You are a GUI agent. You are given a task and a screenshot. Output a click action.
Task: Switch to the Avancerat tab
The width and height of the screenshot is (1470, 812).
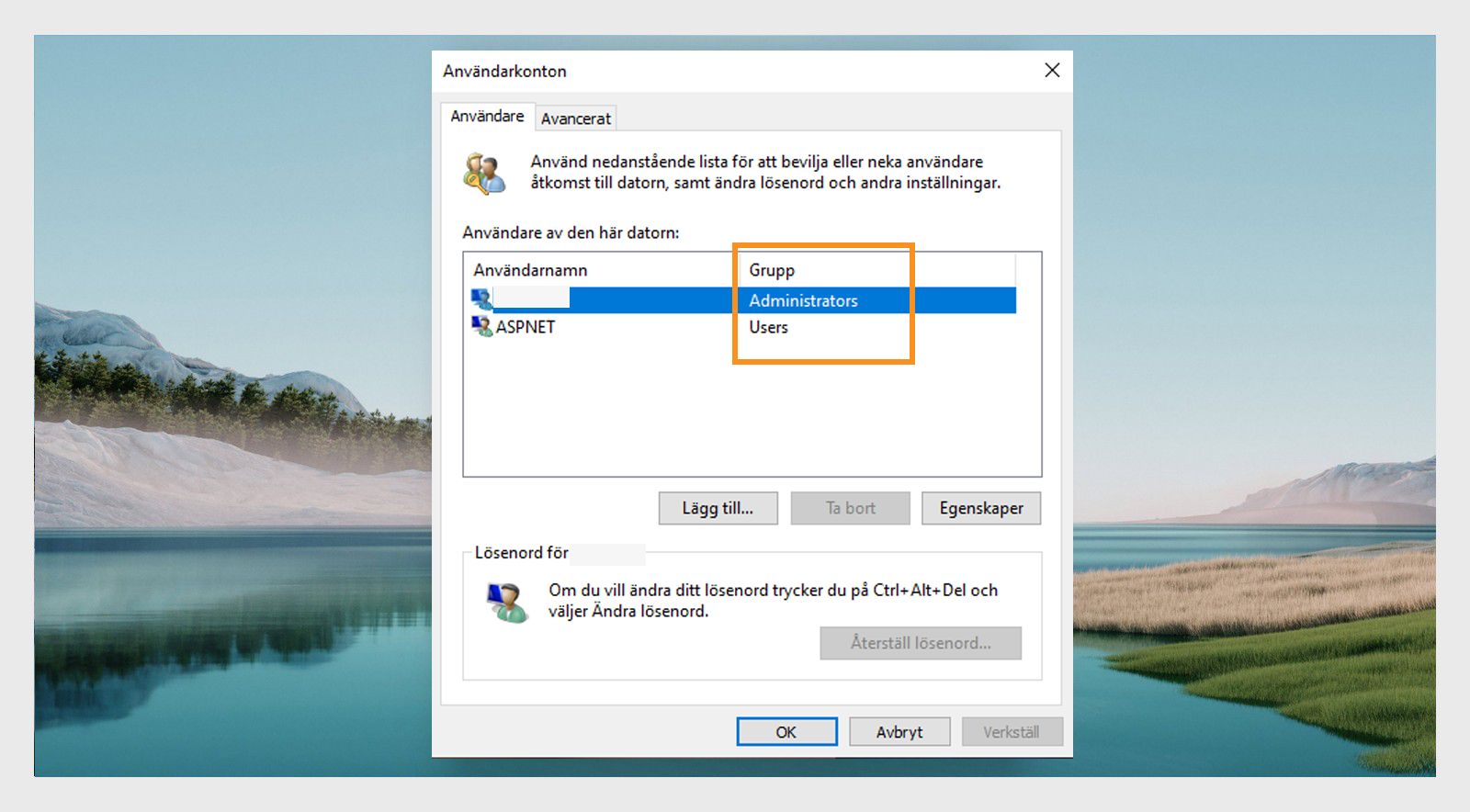(x=576, y=118)
